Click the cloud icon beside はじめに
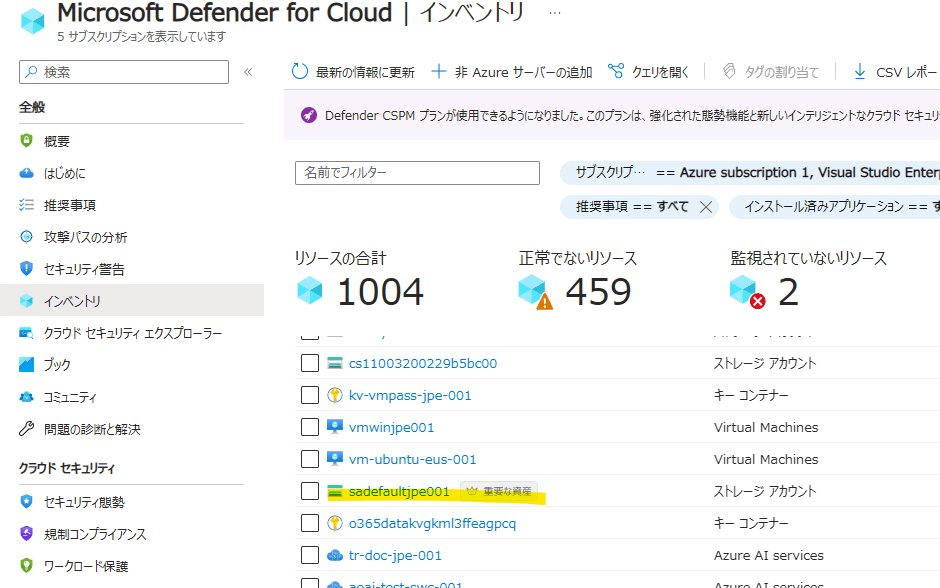Image resolution: width=940 pixels, height=588 pixels. coord(26,173)
